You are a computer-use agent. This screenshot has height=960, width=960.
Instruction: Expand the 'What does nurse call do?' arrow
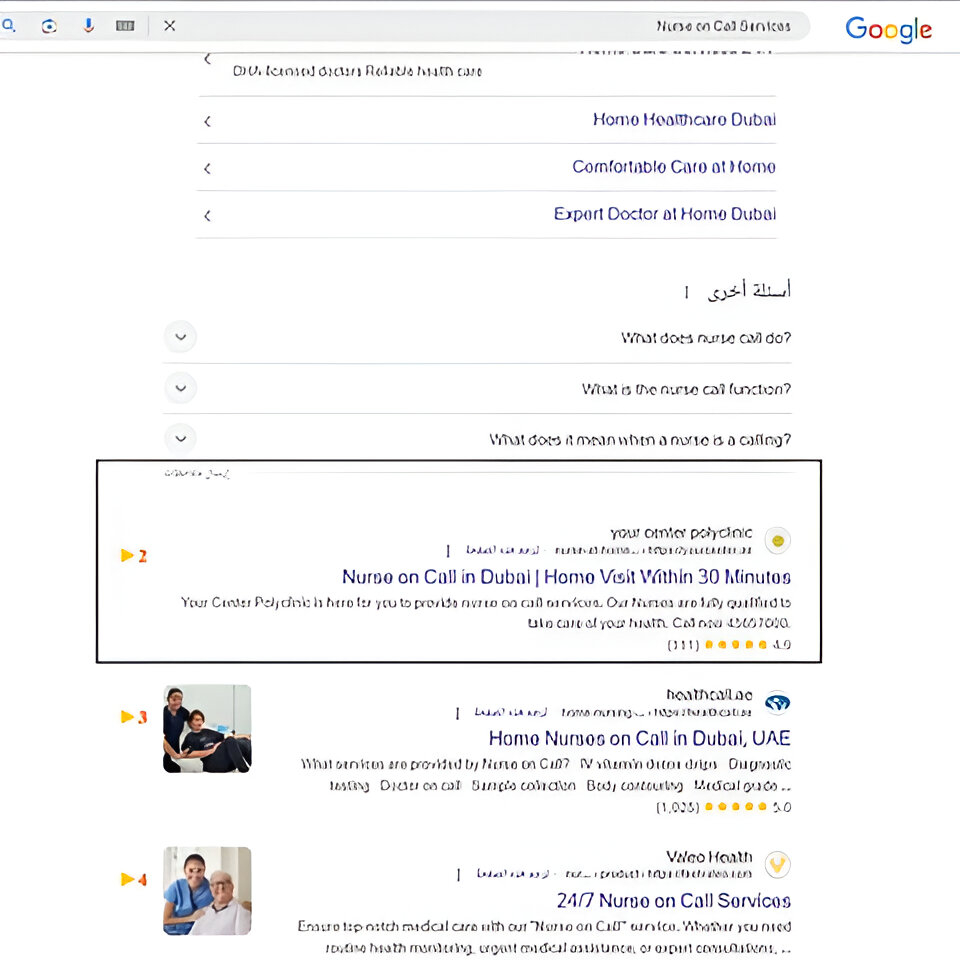(x=181, y=337)
